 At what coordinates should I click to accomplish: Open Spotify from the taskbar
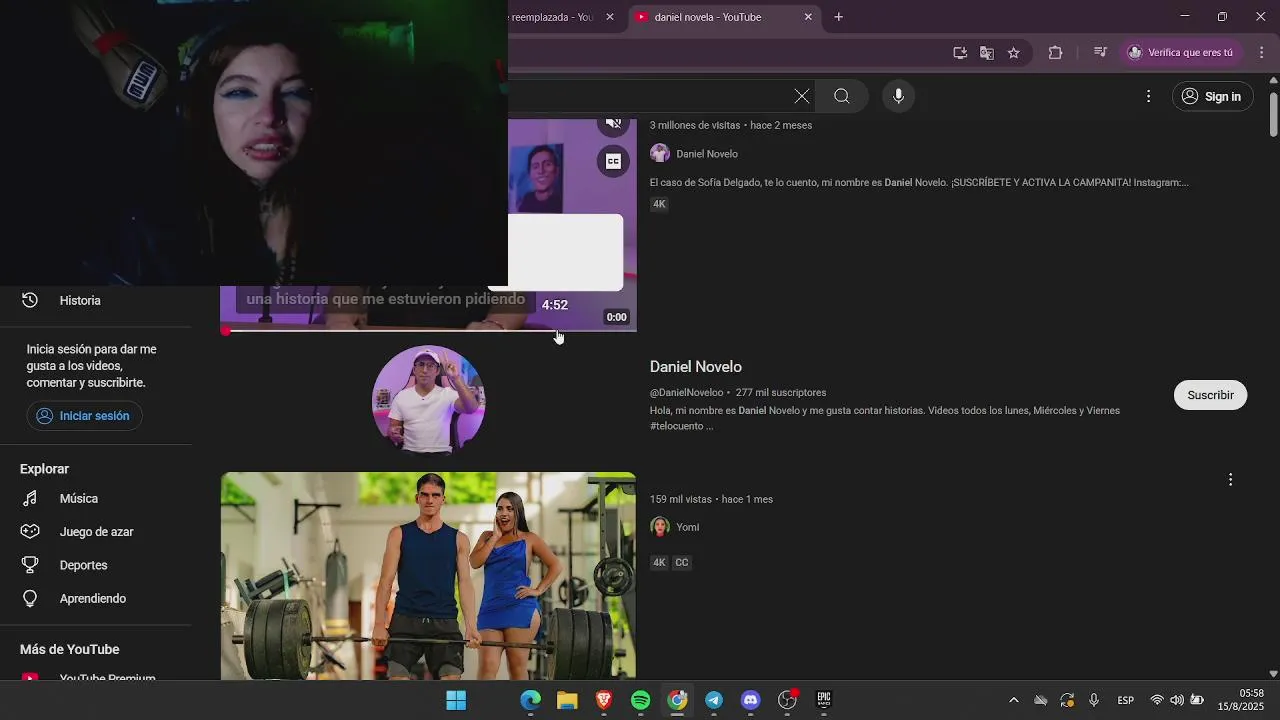(641, 700)
